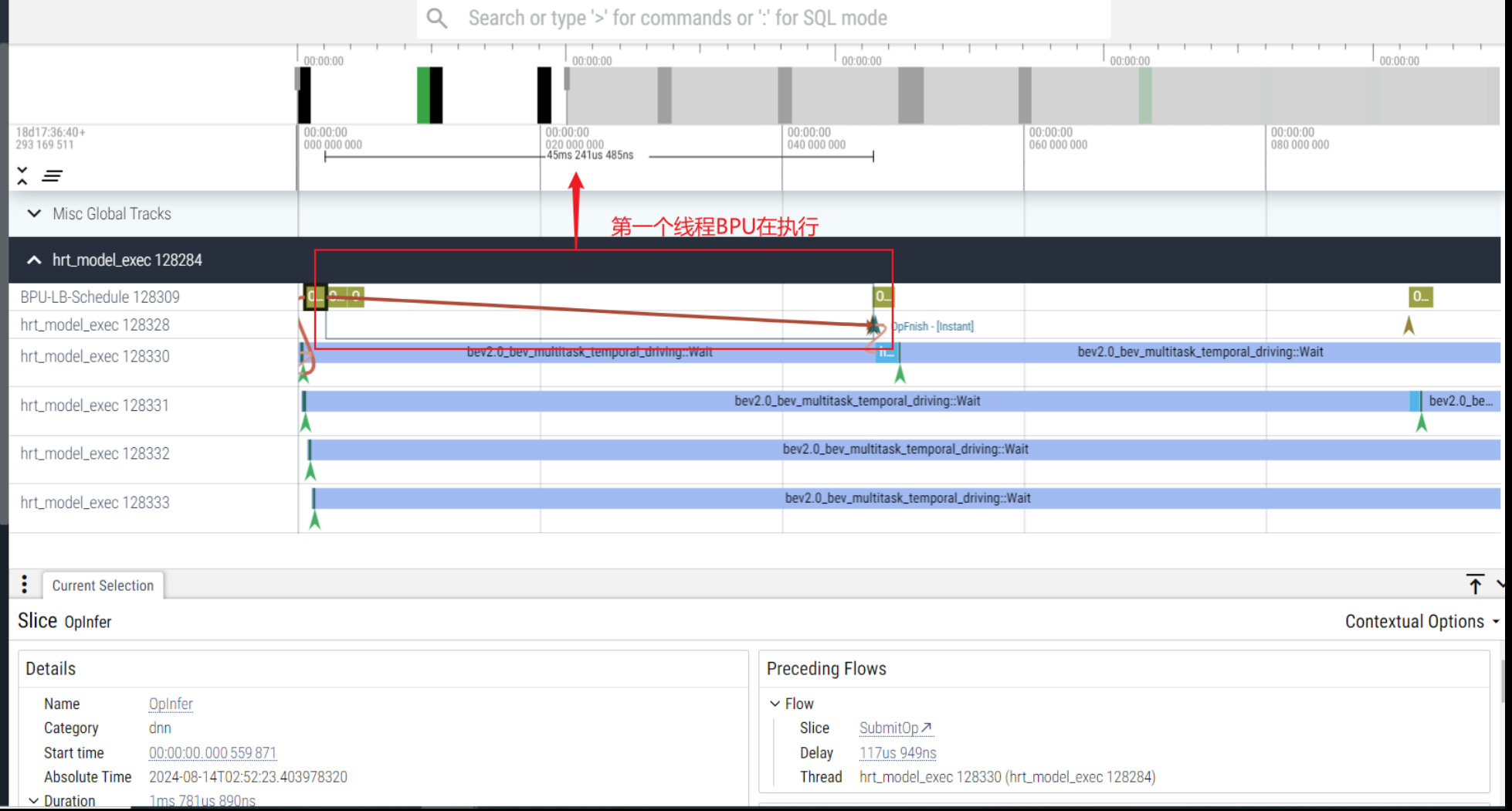Click the BPU-LB-Schedule 128309 track label

tap(100, 297)
